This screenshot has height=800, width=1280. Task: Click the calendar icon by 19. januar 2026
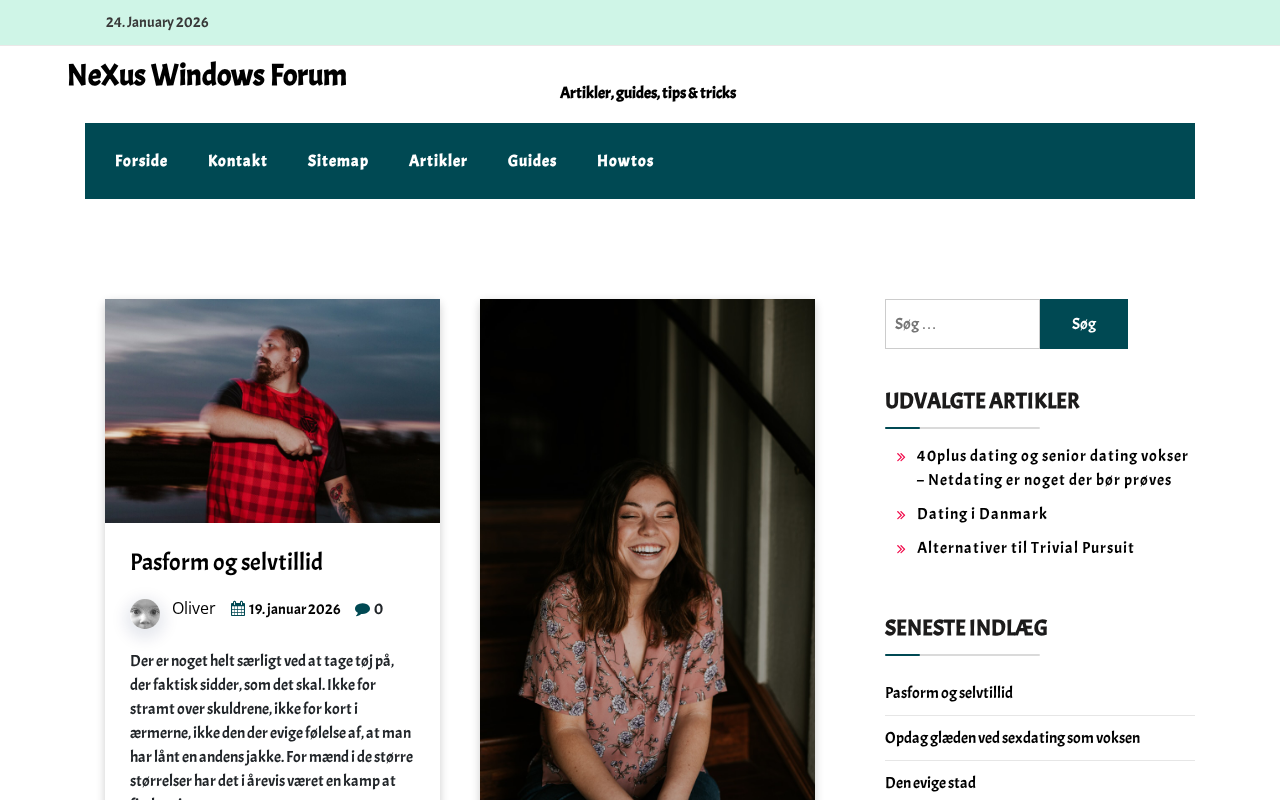click(x=238, y=609)
